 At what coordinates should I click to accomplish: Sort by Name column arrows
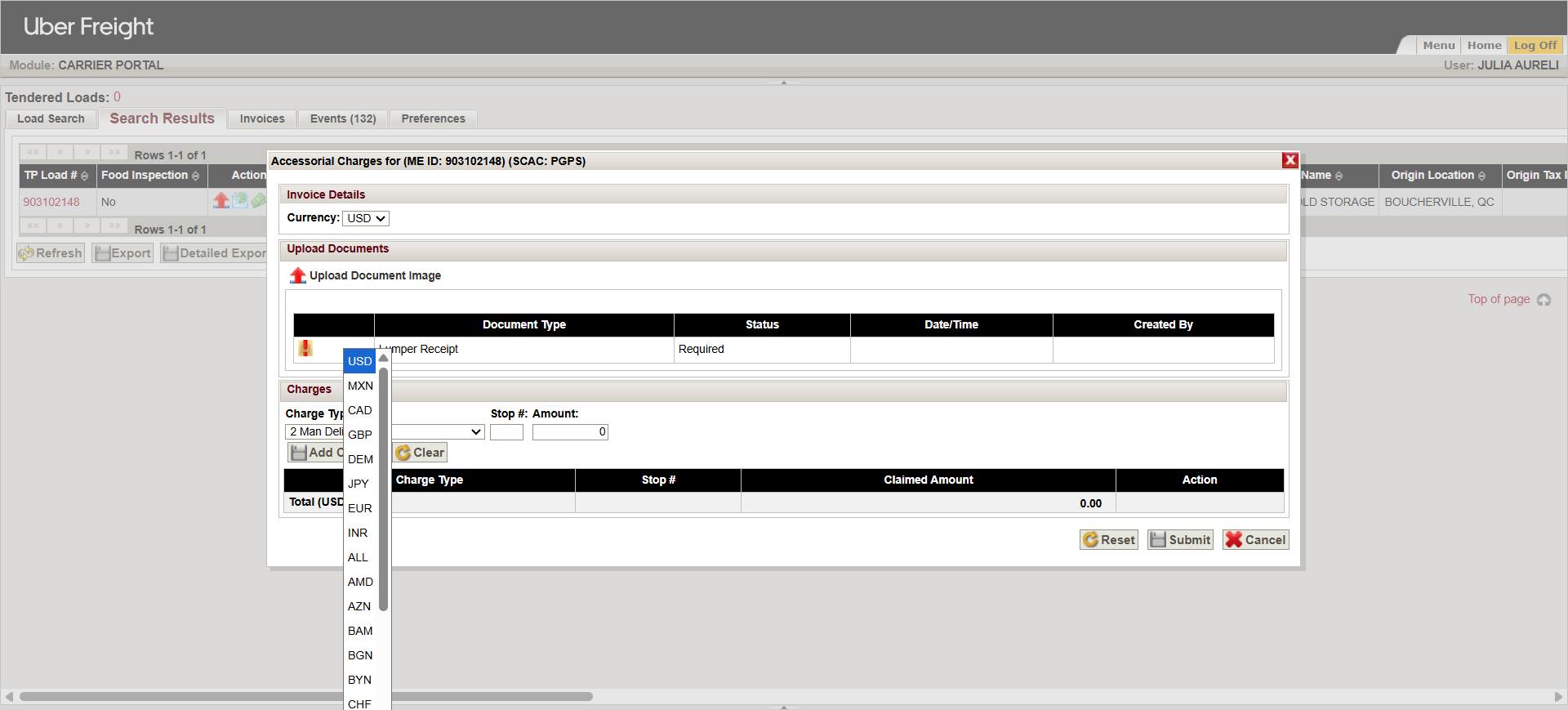click(x=1339, y=176)
